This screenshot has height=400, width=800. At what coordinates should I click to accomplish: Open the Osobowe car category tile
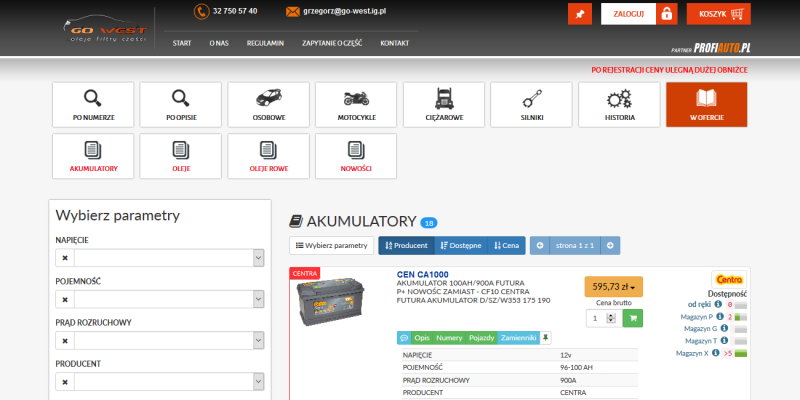click(x=268, y=105)
